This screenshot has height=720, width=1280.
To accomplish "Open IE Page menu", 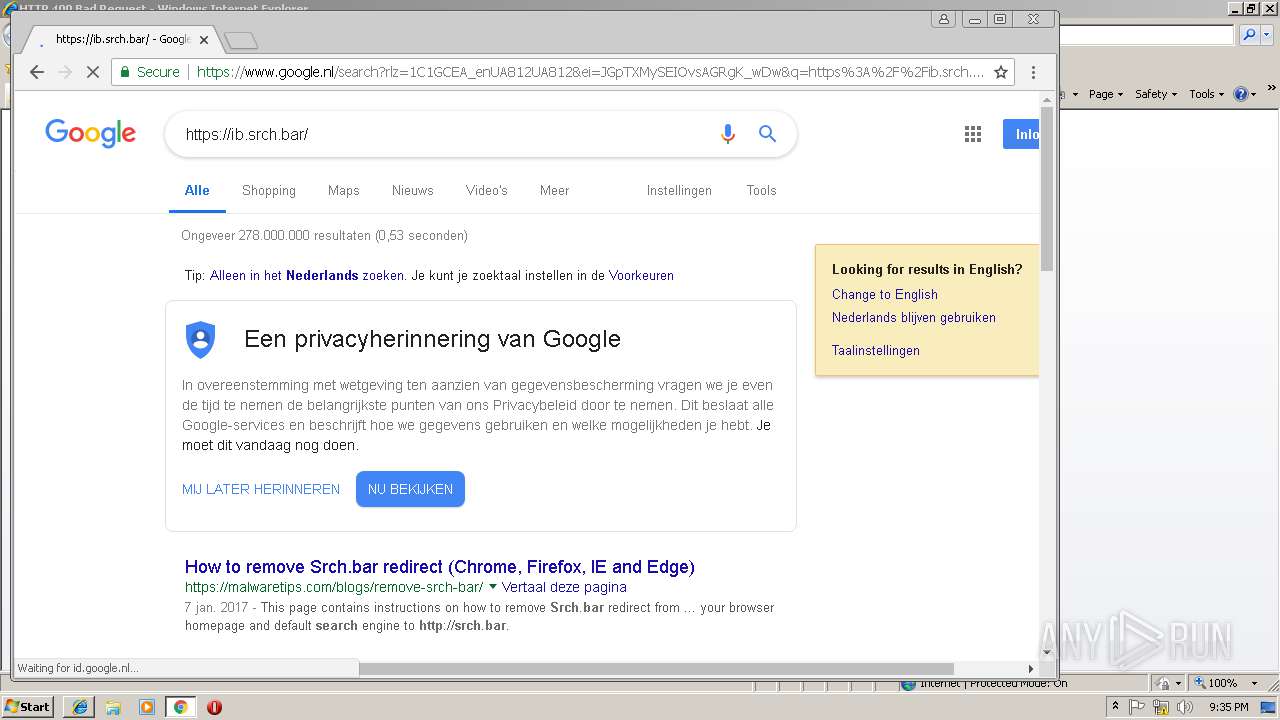I will coord(1105,94).
